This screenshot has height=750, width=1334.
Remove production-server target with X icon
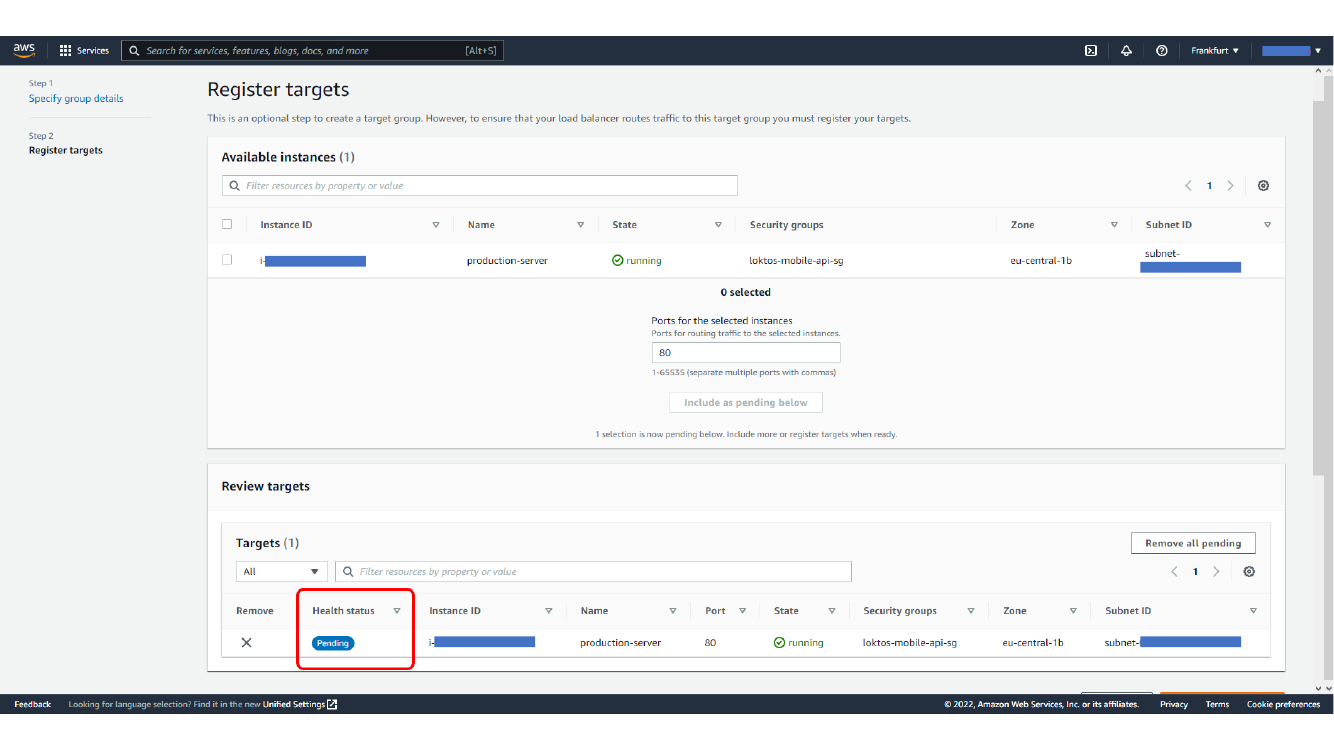pos(246,643)
